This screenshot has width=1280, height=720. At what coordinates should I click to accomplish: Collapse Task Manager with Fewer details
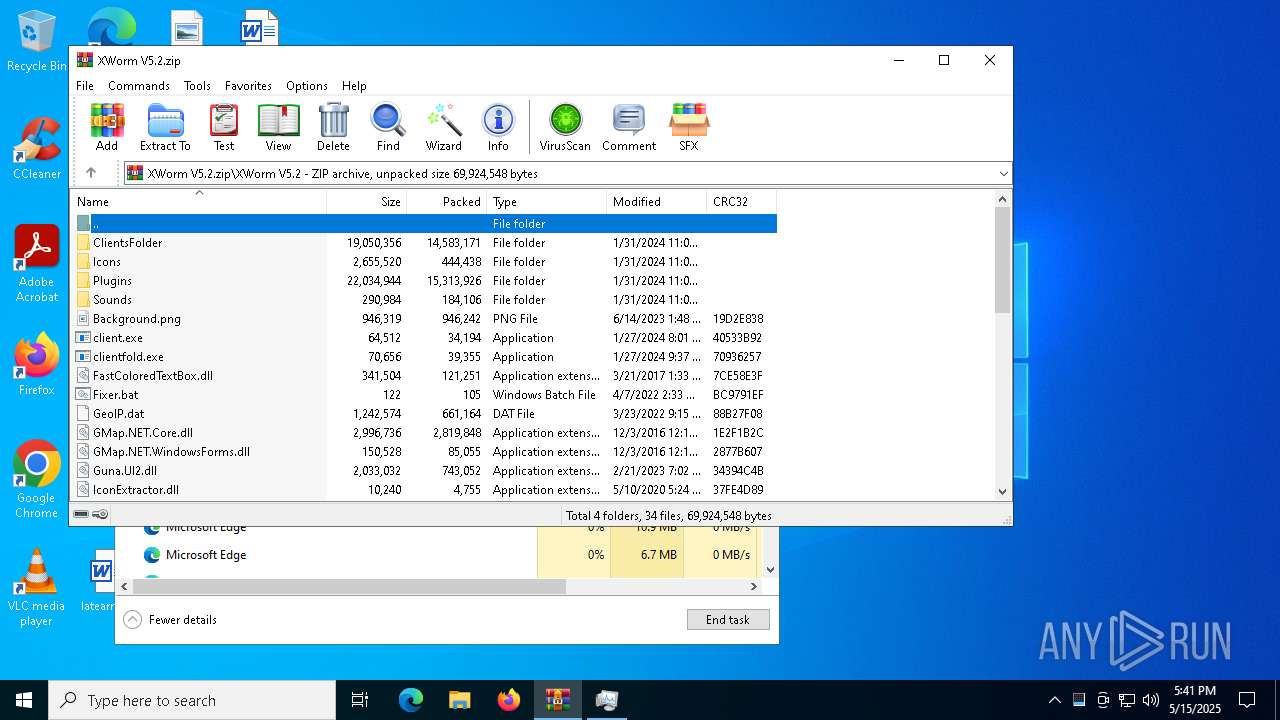(170, 620)
